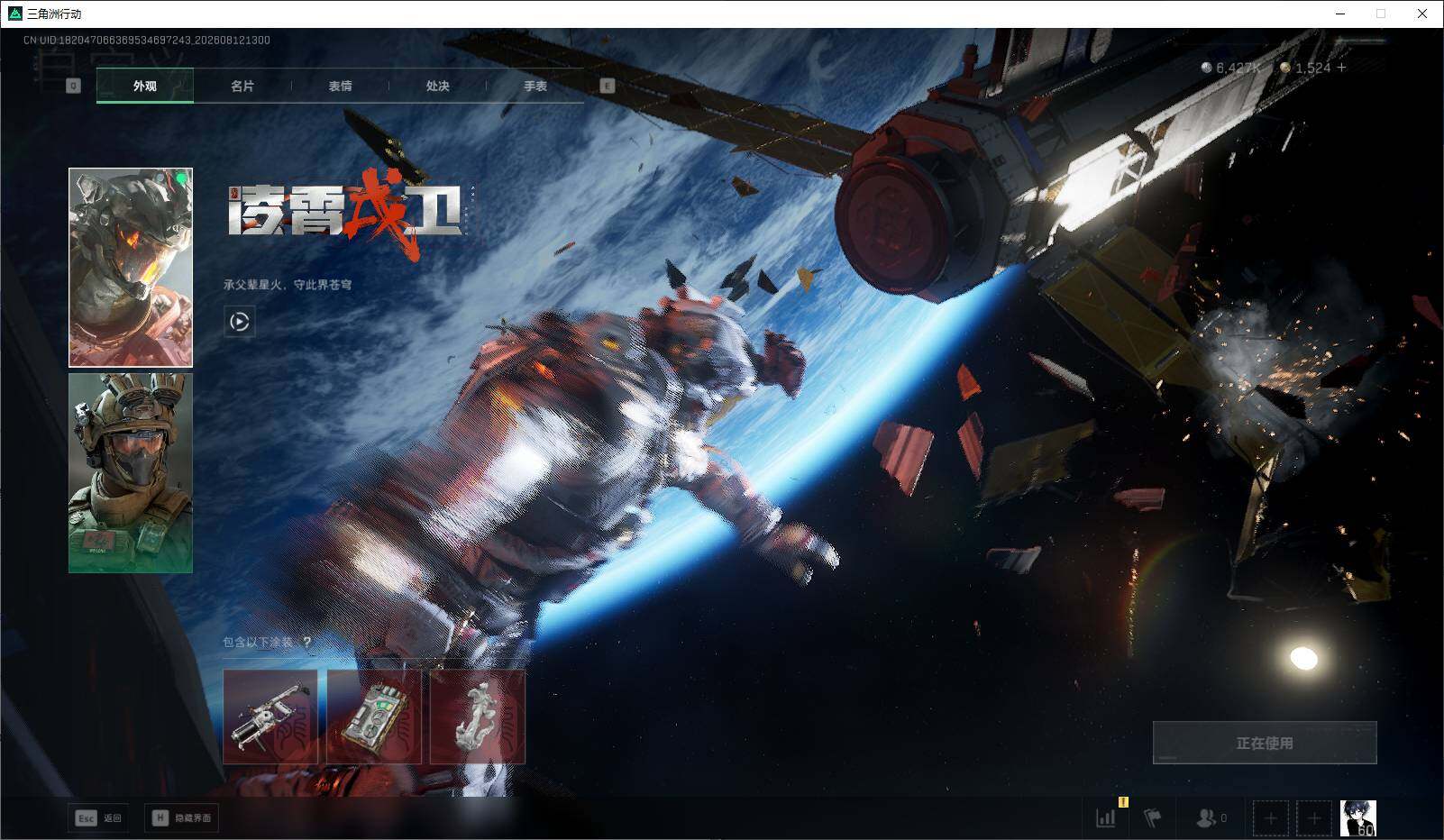Click the plus icon to add currency

tap(1342, 68)
